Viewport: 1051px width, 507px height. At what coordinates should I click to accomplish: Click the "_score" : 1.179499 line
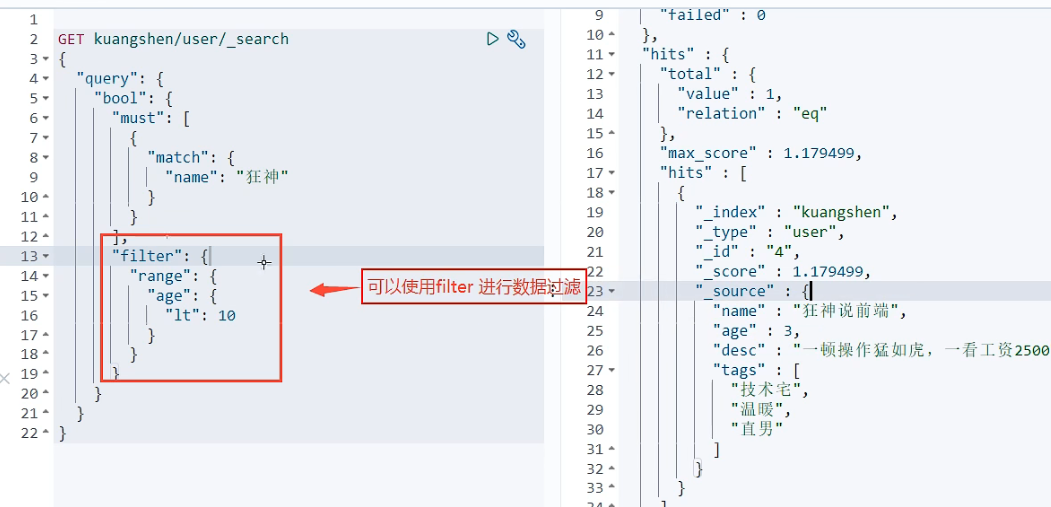click(x=783, y=272)
